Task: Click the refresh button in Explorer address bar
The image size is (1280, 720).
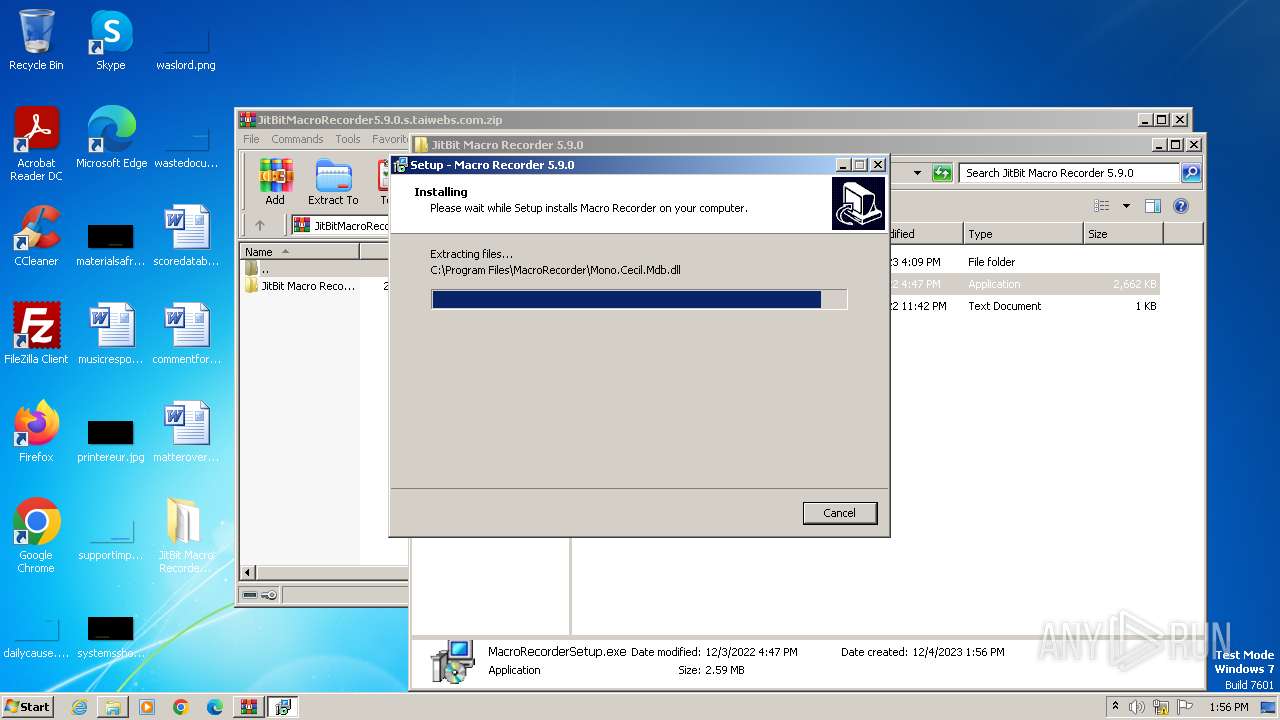Action: click(x=941, y=173)
